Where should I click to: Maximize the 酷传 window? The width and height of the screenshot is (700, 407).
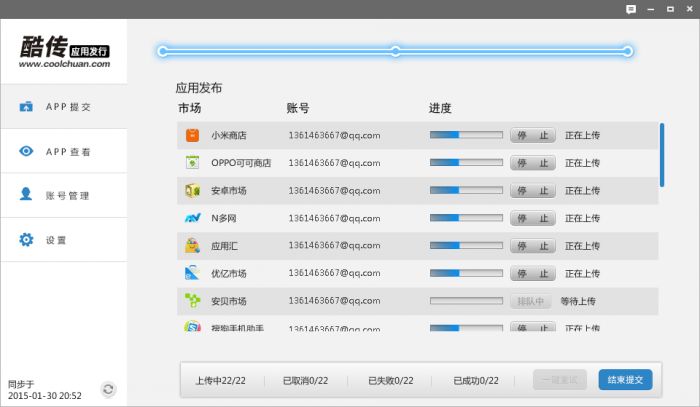670,9
